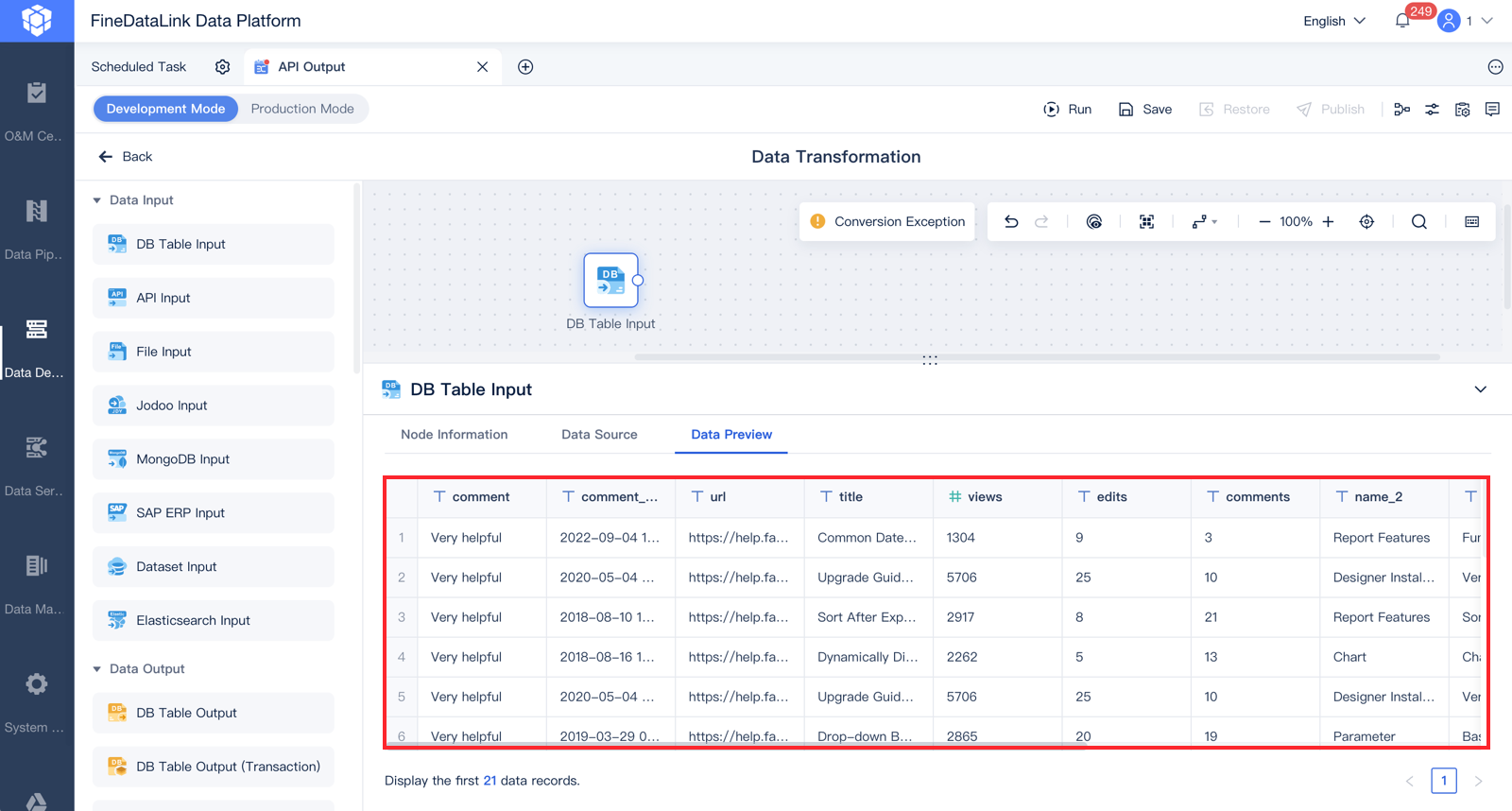Screen dimensions: 1512x811
Task: Switch to Production Mode
Action: [302, 109]
